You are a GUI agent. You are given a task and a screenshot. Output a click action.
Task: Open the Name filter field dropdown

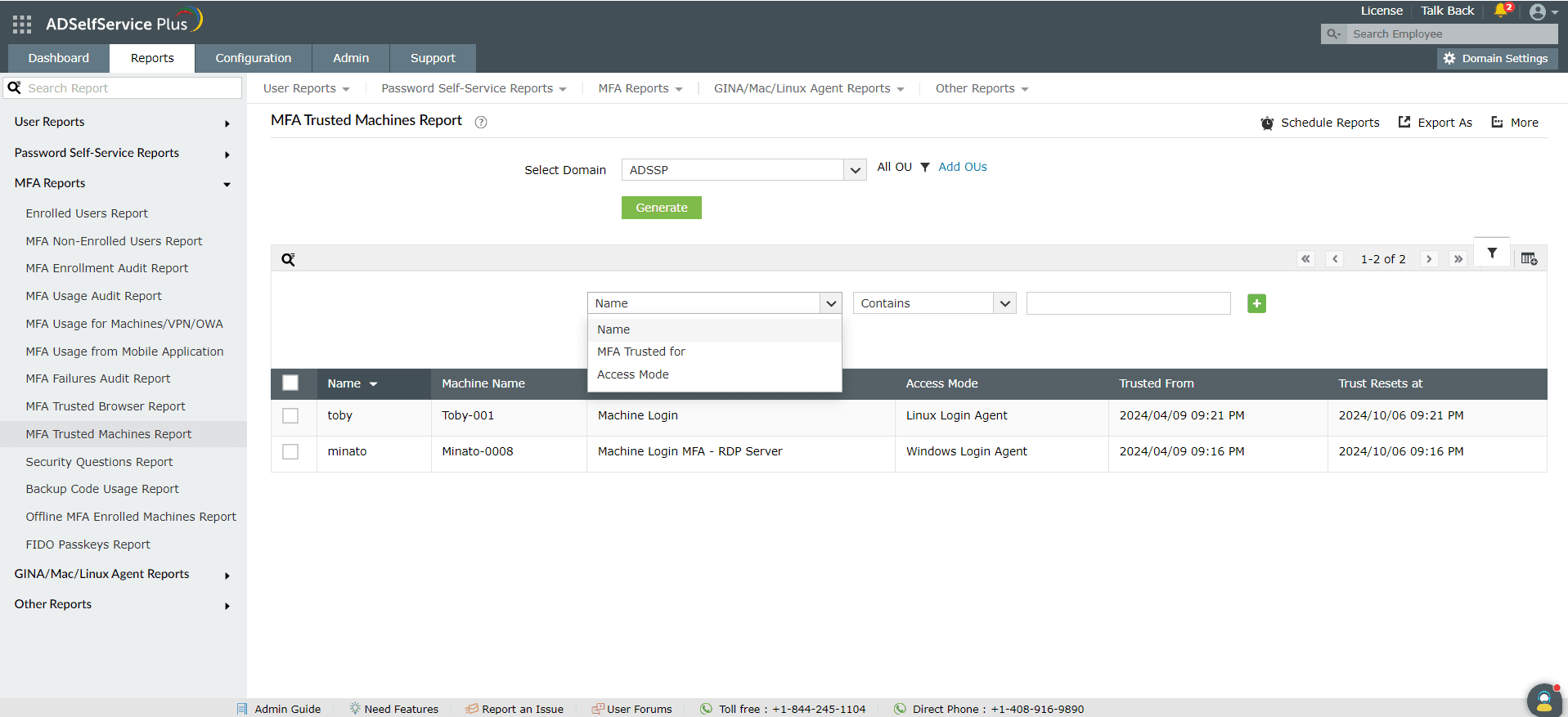[714, 302]
